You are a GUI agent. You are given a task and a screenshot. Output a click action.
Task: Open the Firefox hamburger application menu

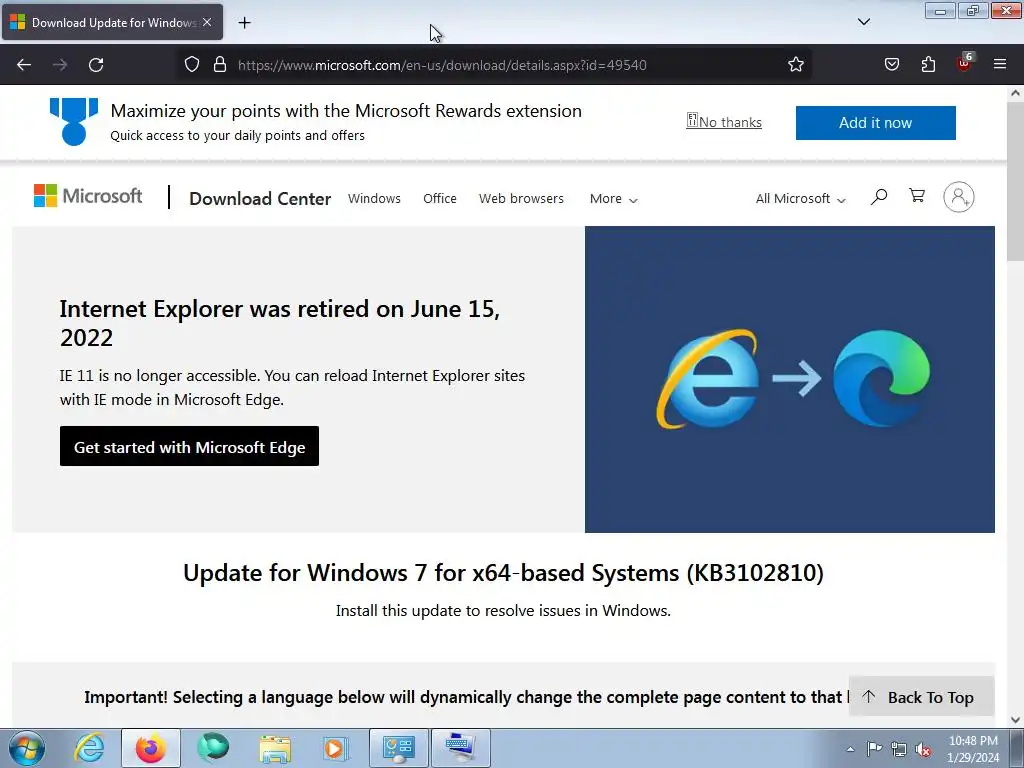point(1000,65)
